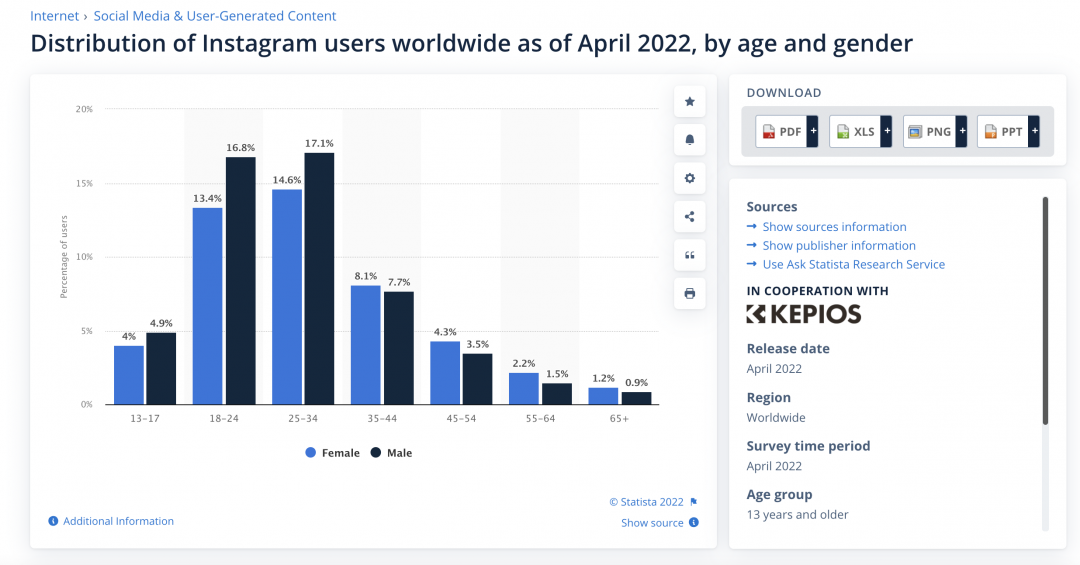The width and height of the screenshot is (1080, 565).
Task: Click the print icon
Action: point(689,294)
